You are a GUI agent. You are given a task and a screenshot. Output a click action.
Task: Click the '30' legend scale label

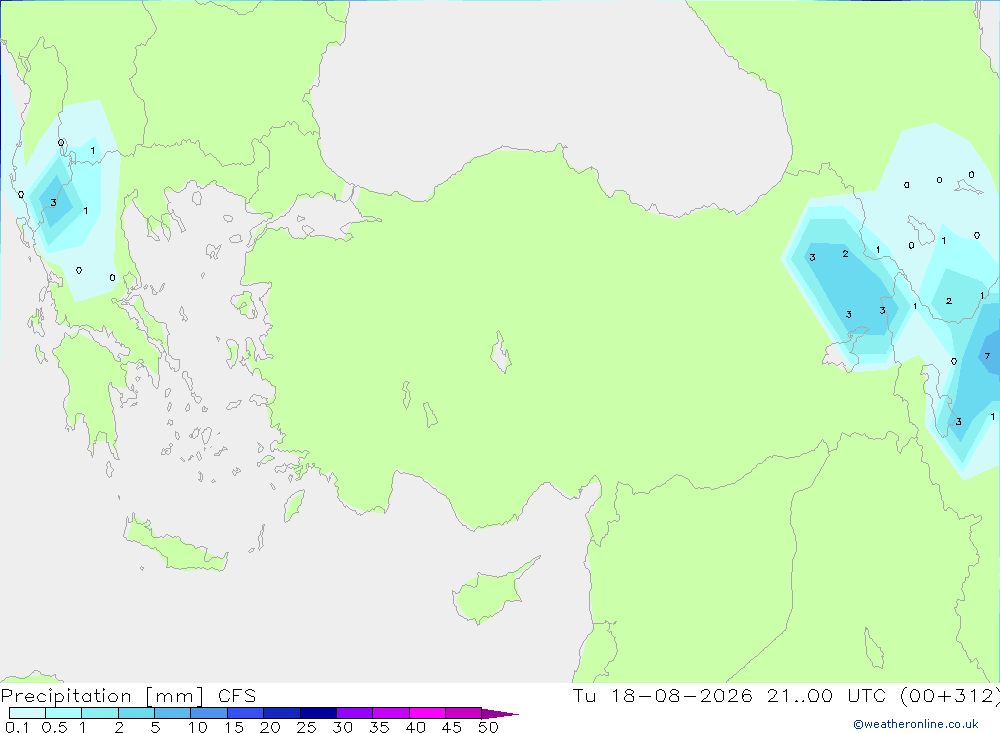point(343,727)
